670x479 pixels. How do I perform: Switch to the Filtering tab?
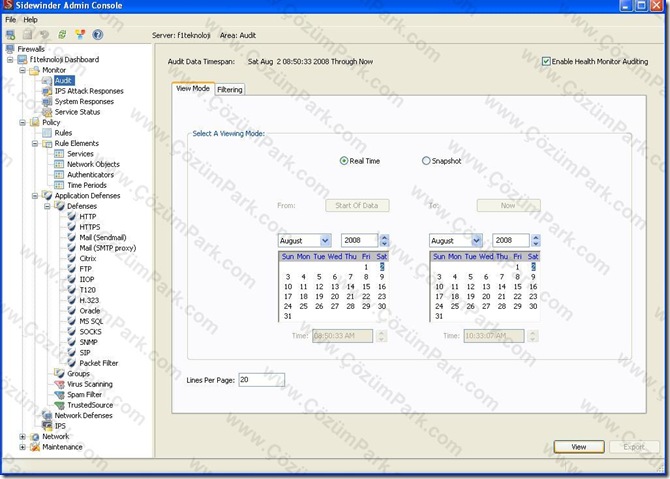[229, 89]
